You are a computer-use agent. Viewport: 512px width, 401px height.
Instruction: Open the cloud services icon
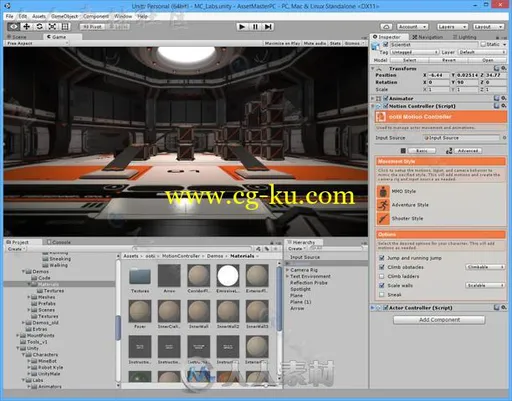(x=386, y=27)
